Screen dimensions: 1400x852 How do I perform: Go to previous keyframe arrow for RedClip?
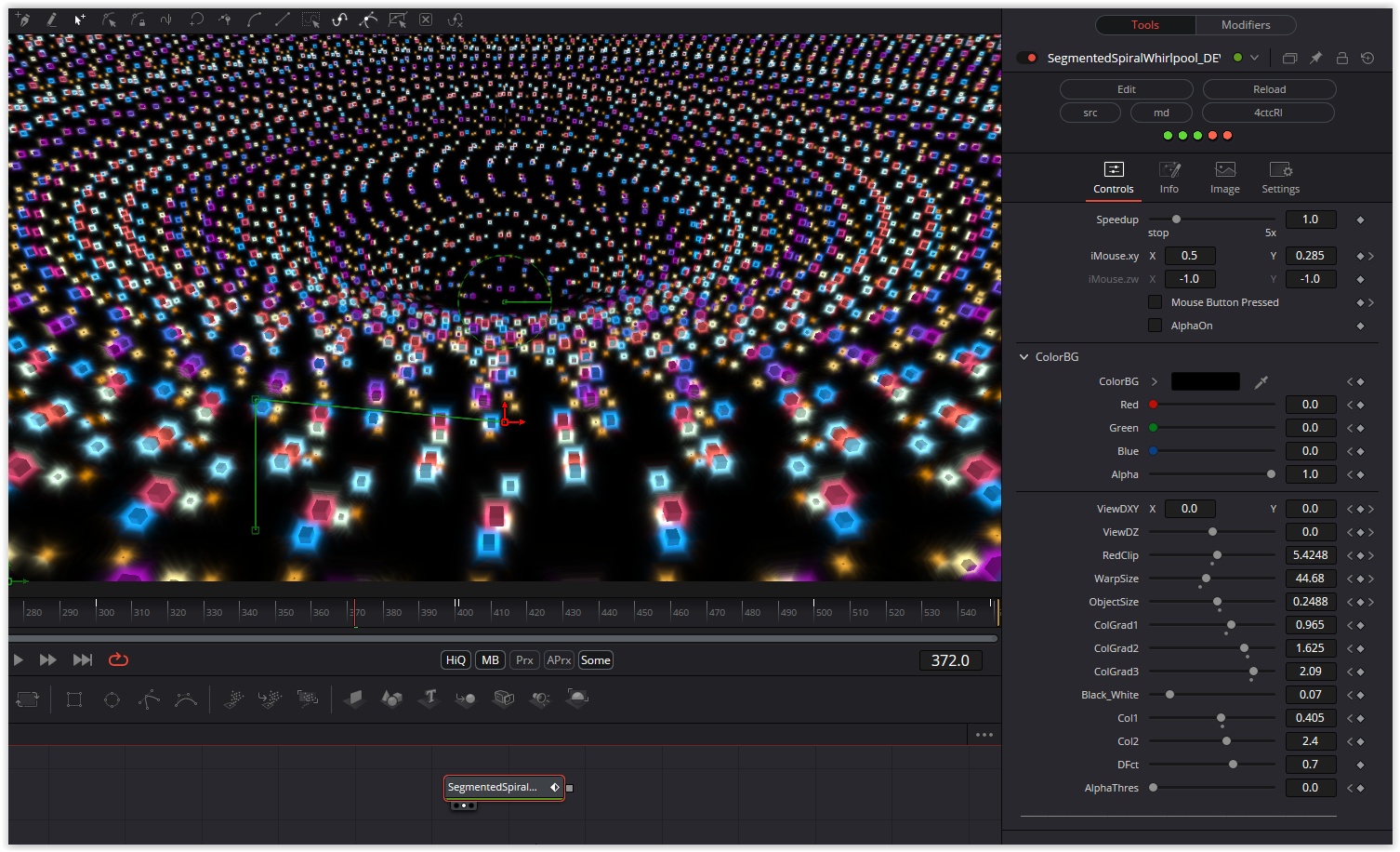click(1350, 555)
